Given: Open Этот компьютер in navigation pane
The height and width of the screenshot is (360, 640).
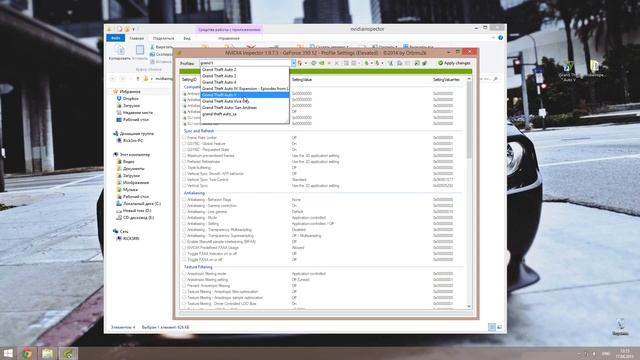Looking at the screenshot, I should click(135, 155).
